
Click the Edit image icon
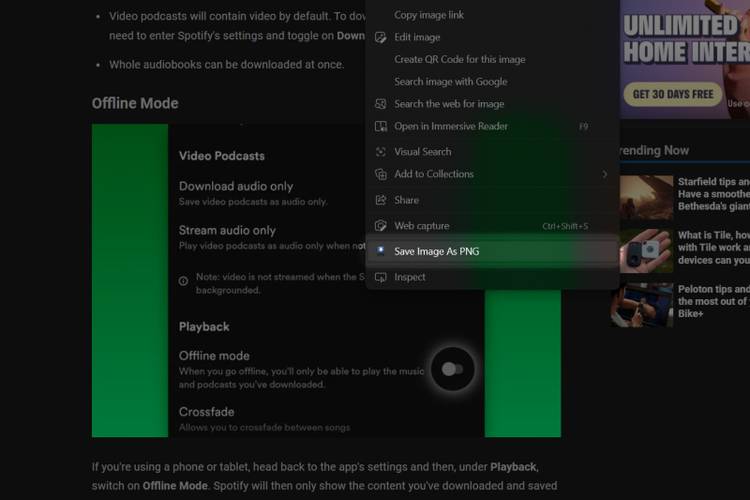380,37
